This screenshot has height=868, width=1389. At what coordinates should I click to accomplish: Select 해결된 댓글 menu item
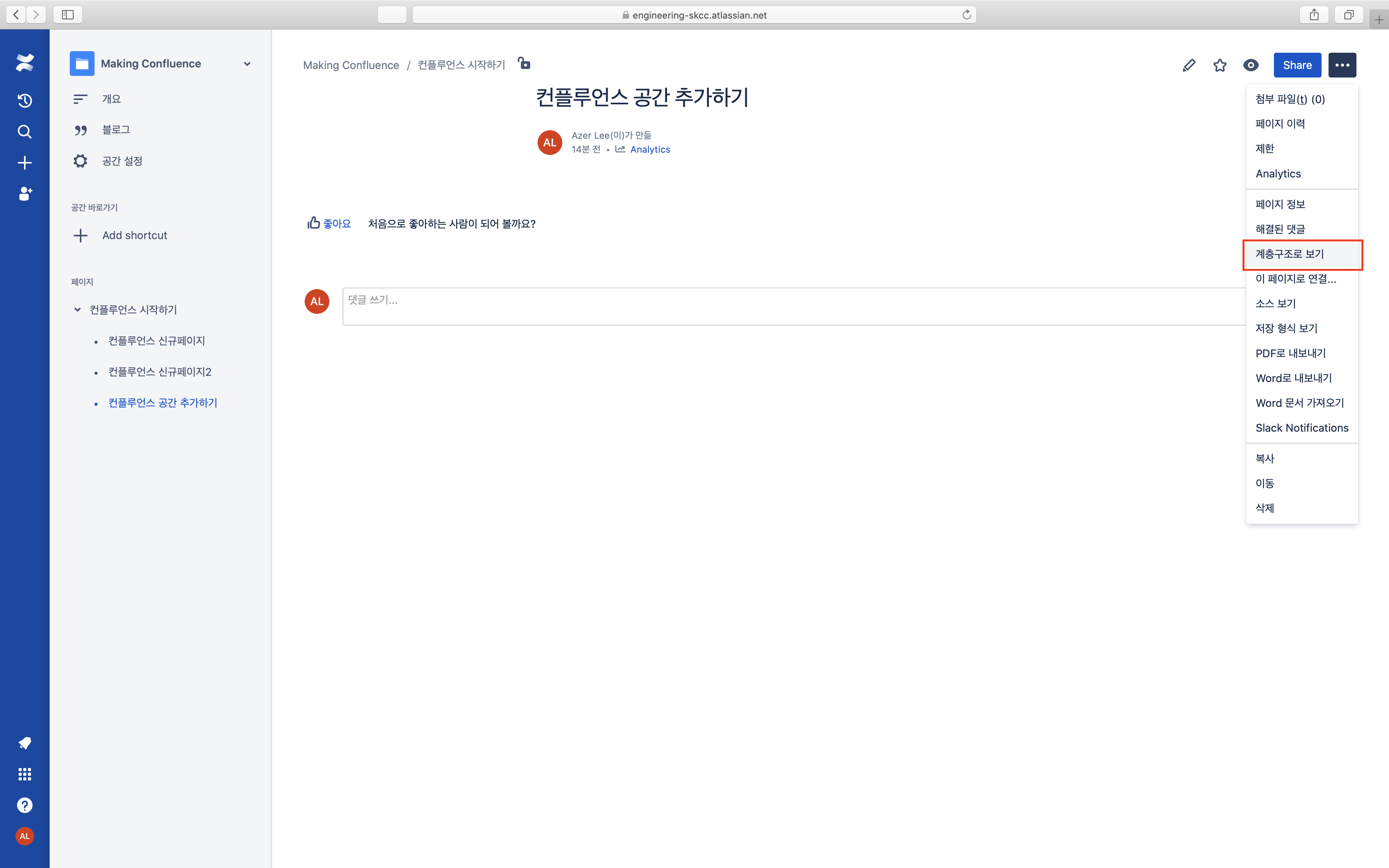[x=1302, y=229]
